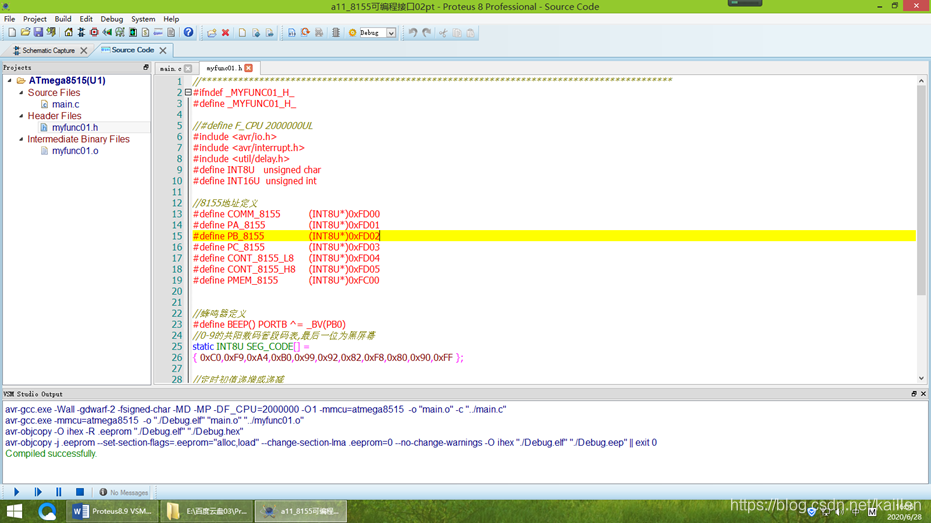Open the Proteus8.9 VSM Word taskbar item

click(113, 511)
